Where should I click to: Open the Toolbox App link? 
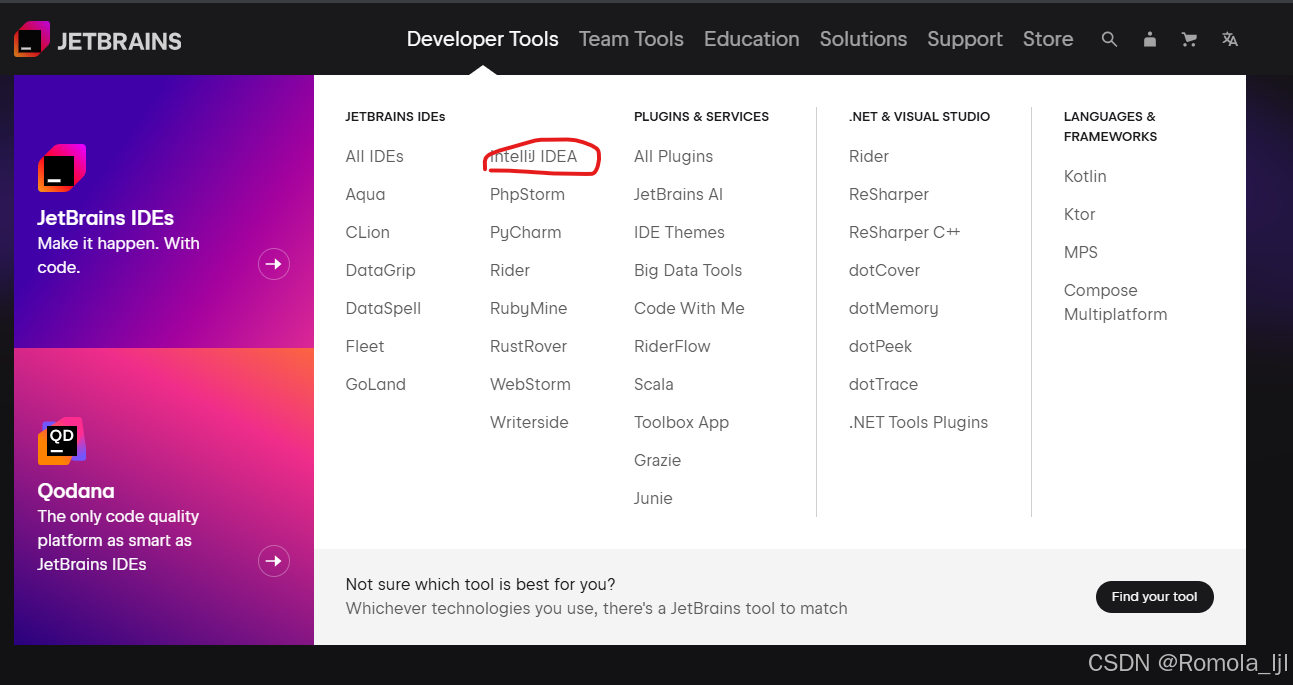click(682, 422)
